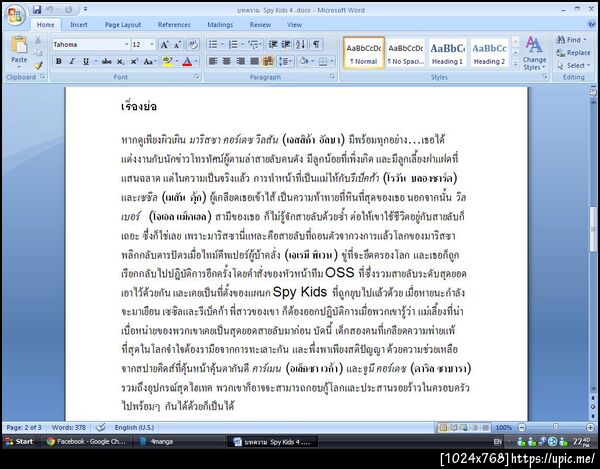Open the font size 12 dropdown

(152, 45)
